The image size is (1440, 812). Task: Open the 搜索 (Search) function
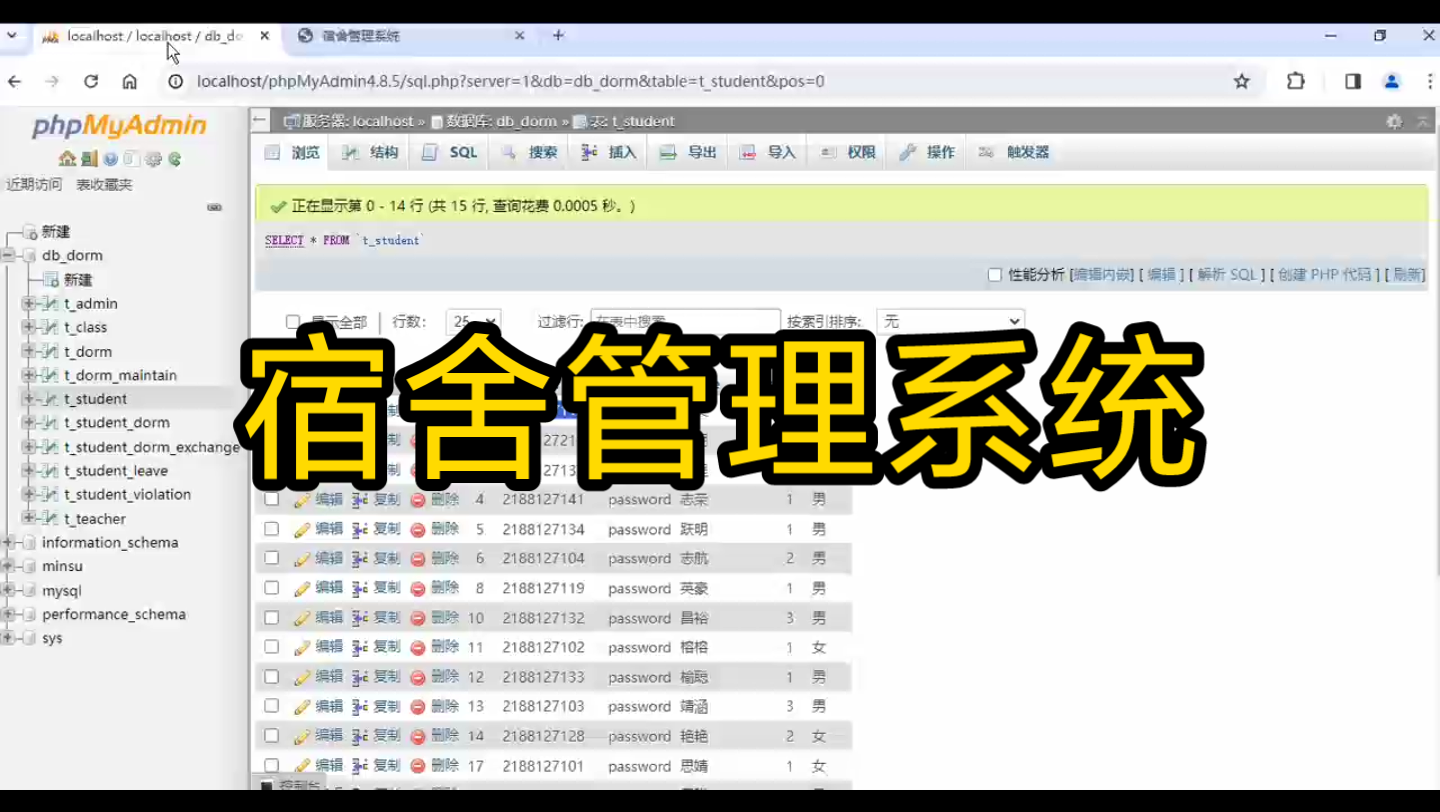pos(527,151)
